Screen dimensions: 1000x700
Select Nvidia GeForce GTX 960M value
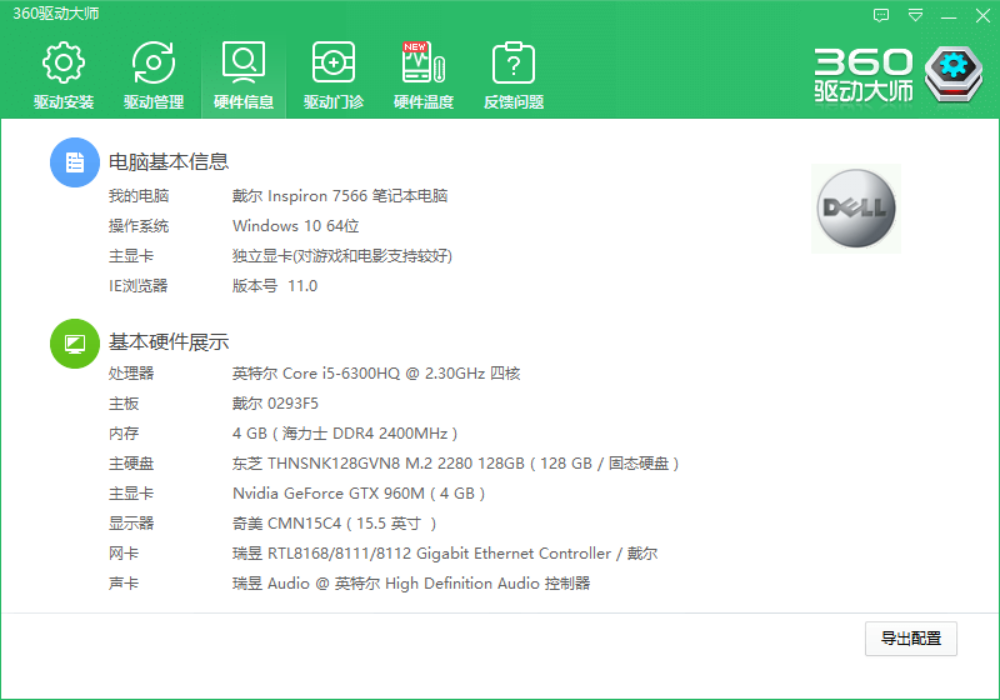point(359,493)
